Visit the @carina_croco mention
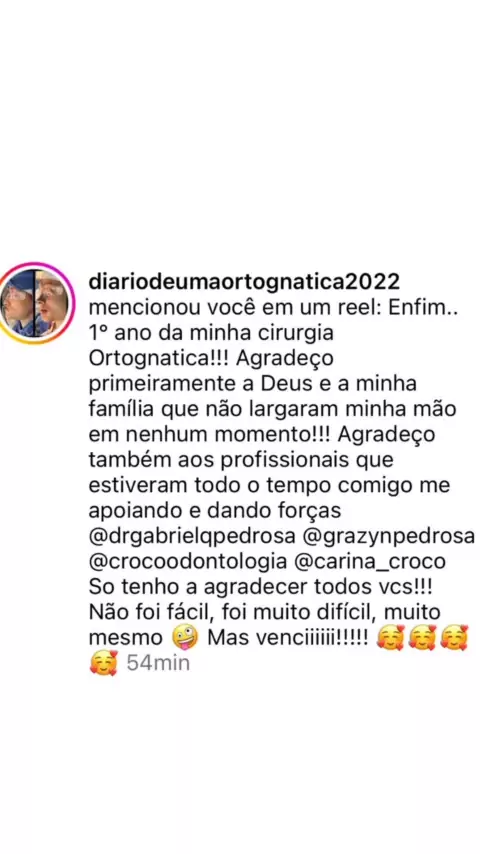Viewport: 480px width, 854px height. pyautogui.click(x=369, y=562)
